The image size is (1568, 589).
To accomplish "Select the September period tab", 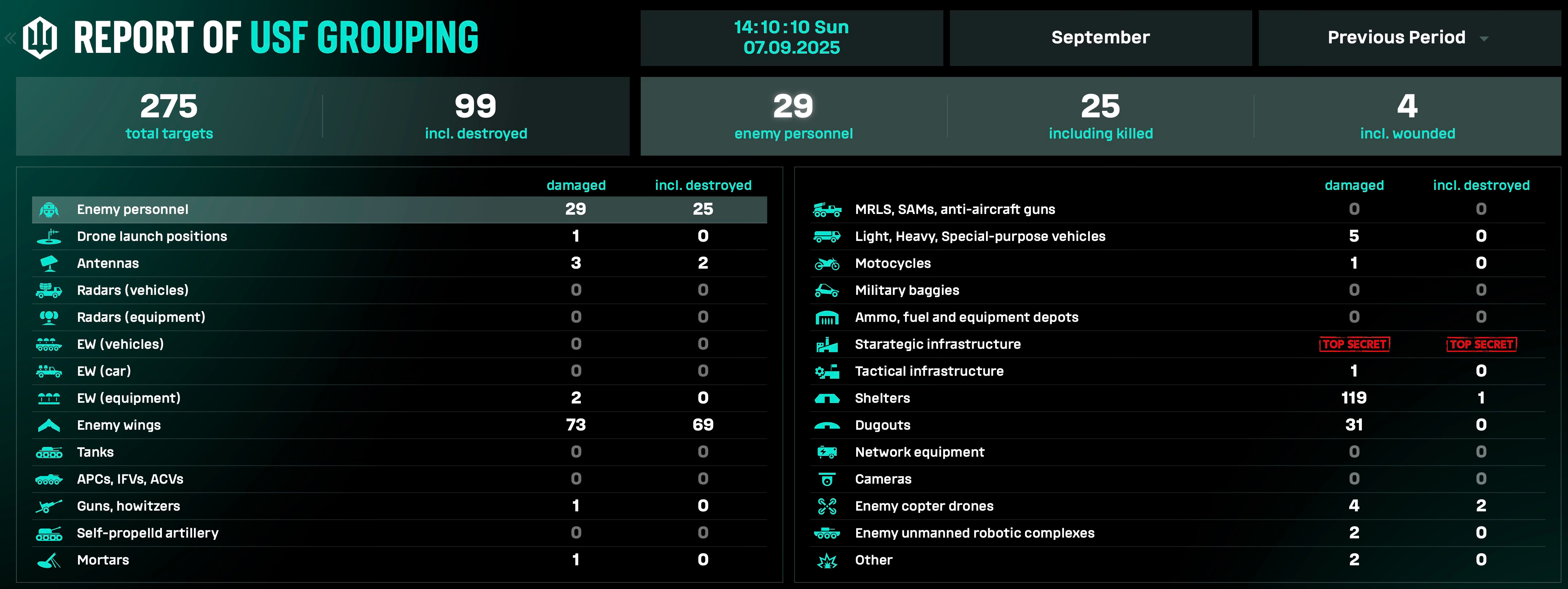I will click(1100, 38).
